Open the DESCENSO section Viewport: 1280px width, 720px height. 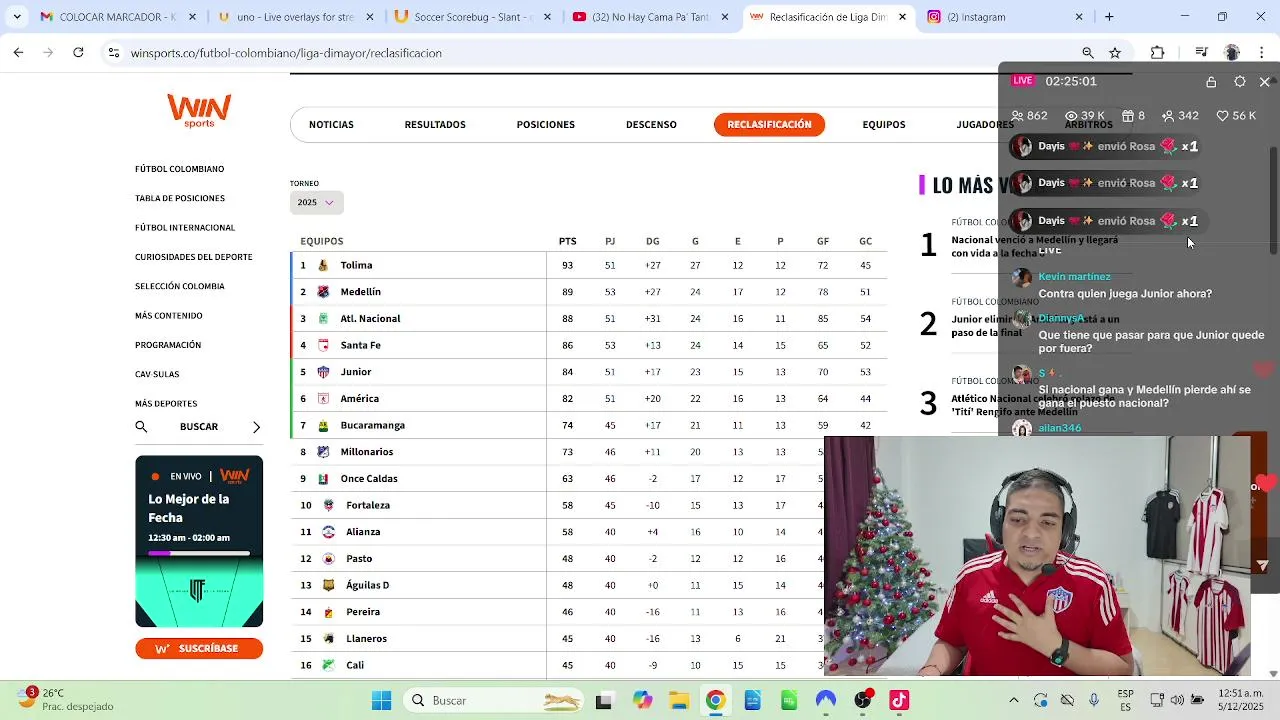coord(651,125)
